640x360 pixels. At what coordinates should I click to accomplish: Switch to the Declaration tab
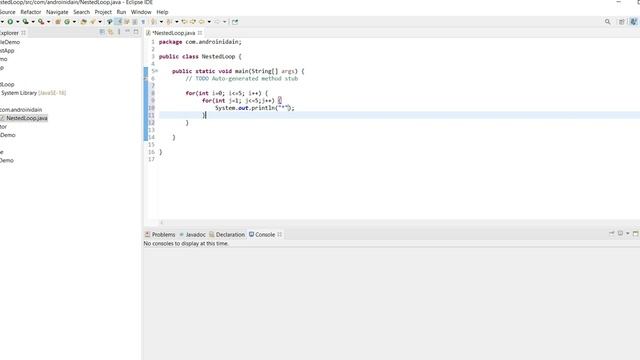coord(227,234)
